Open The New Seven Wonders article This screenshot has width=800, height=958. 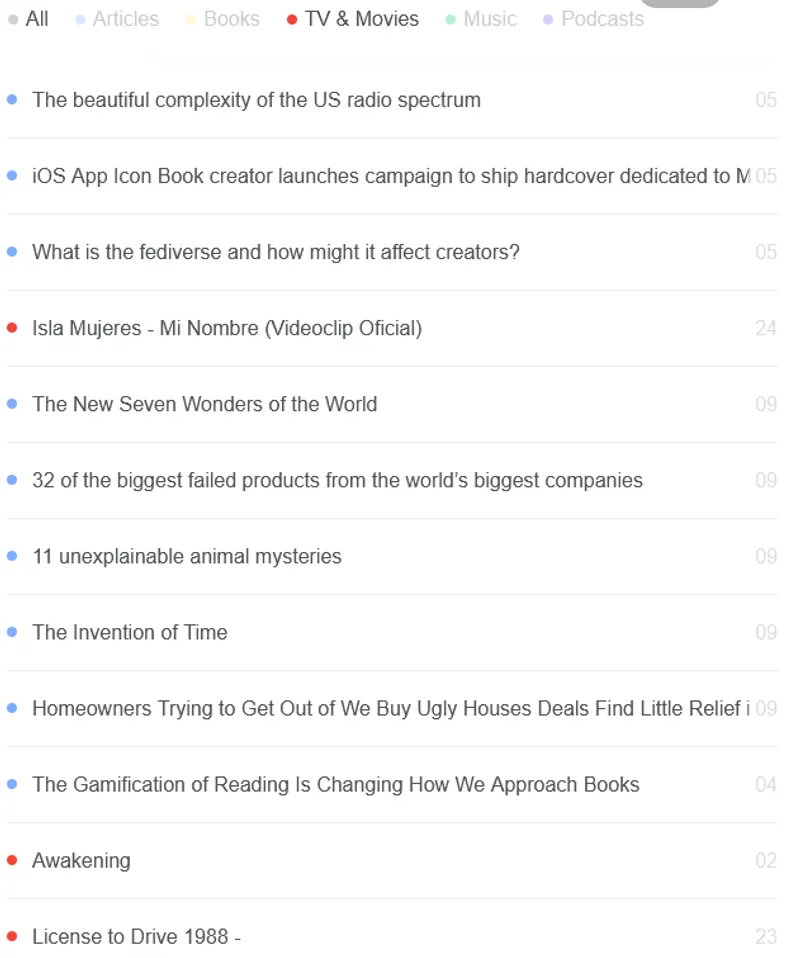click(x=204, y=404)
